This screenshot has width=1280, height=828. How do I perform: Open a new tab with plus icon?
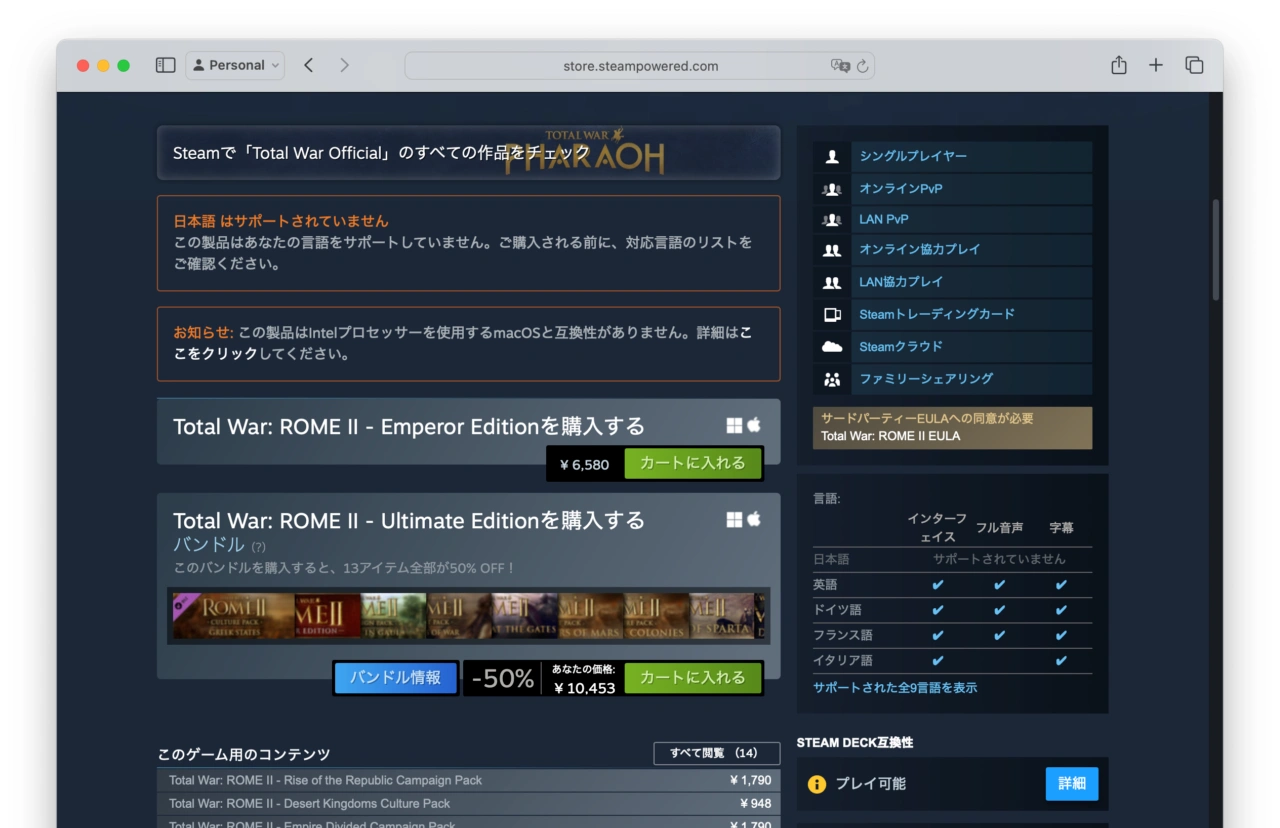click(x=1156, y=65)
